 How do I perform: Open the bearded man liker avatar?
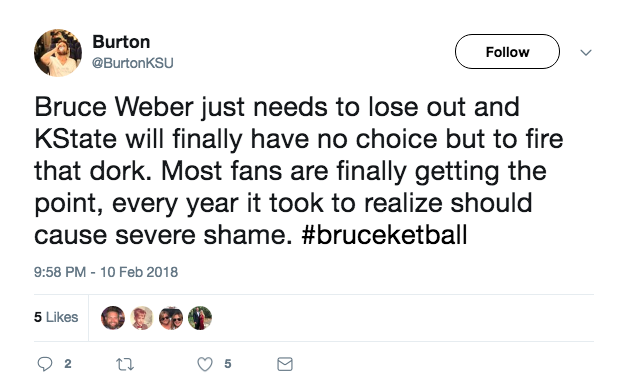click(112, 318)
